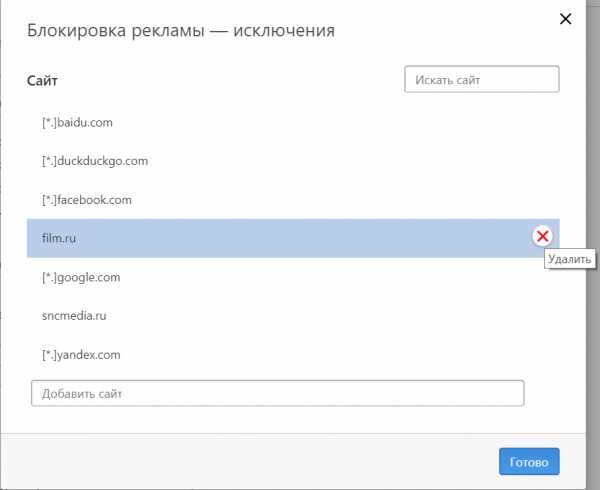Click the gray footer bar left of Готово

click(250, 461)
